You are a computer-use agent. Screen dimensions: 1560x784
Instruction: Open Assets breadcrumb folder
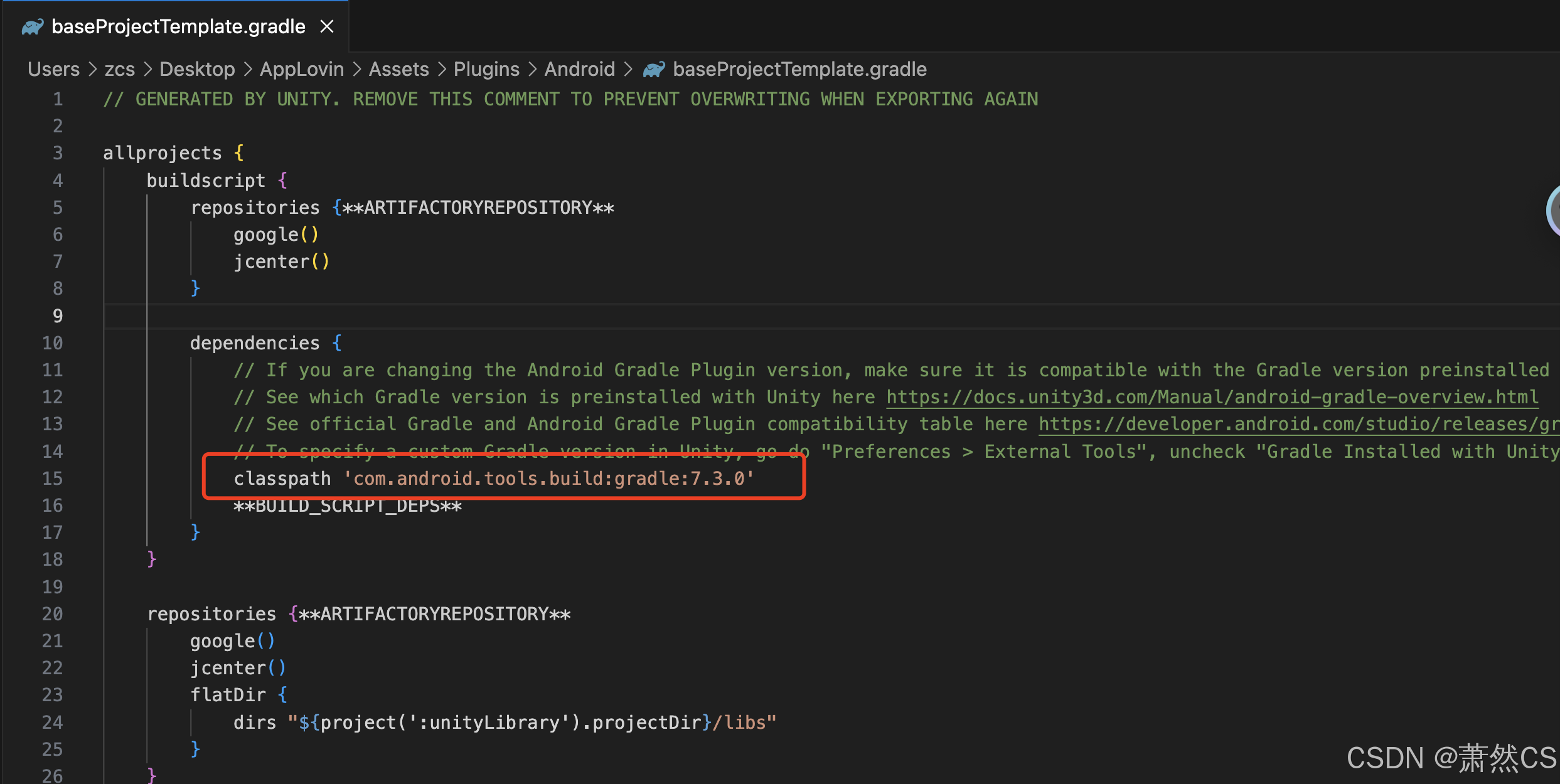[x=398, y=69]
